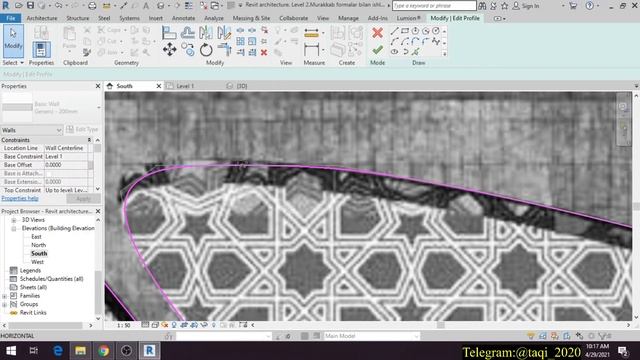Select the Fillet Arc draw tool

click(x=426, y=41)
